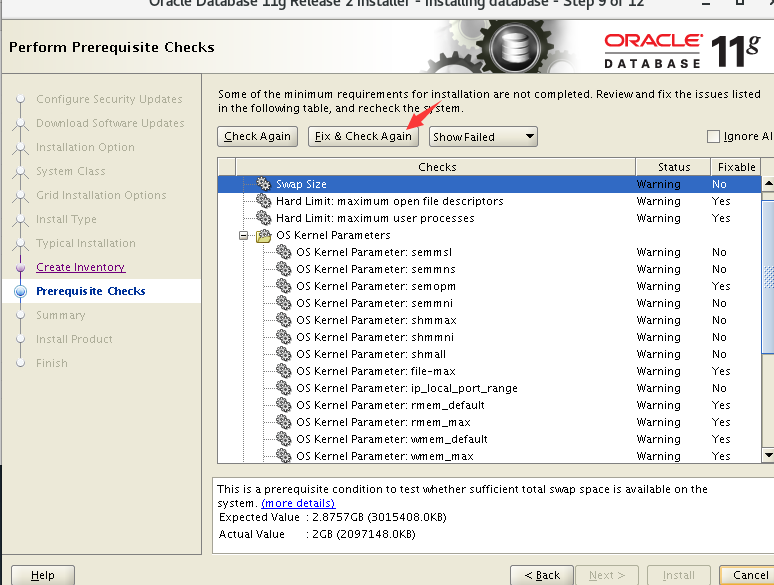Click the Check Again button
This screenshot has height=585, width=774.
pyautogui.click(x=257, y=136)
